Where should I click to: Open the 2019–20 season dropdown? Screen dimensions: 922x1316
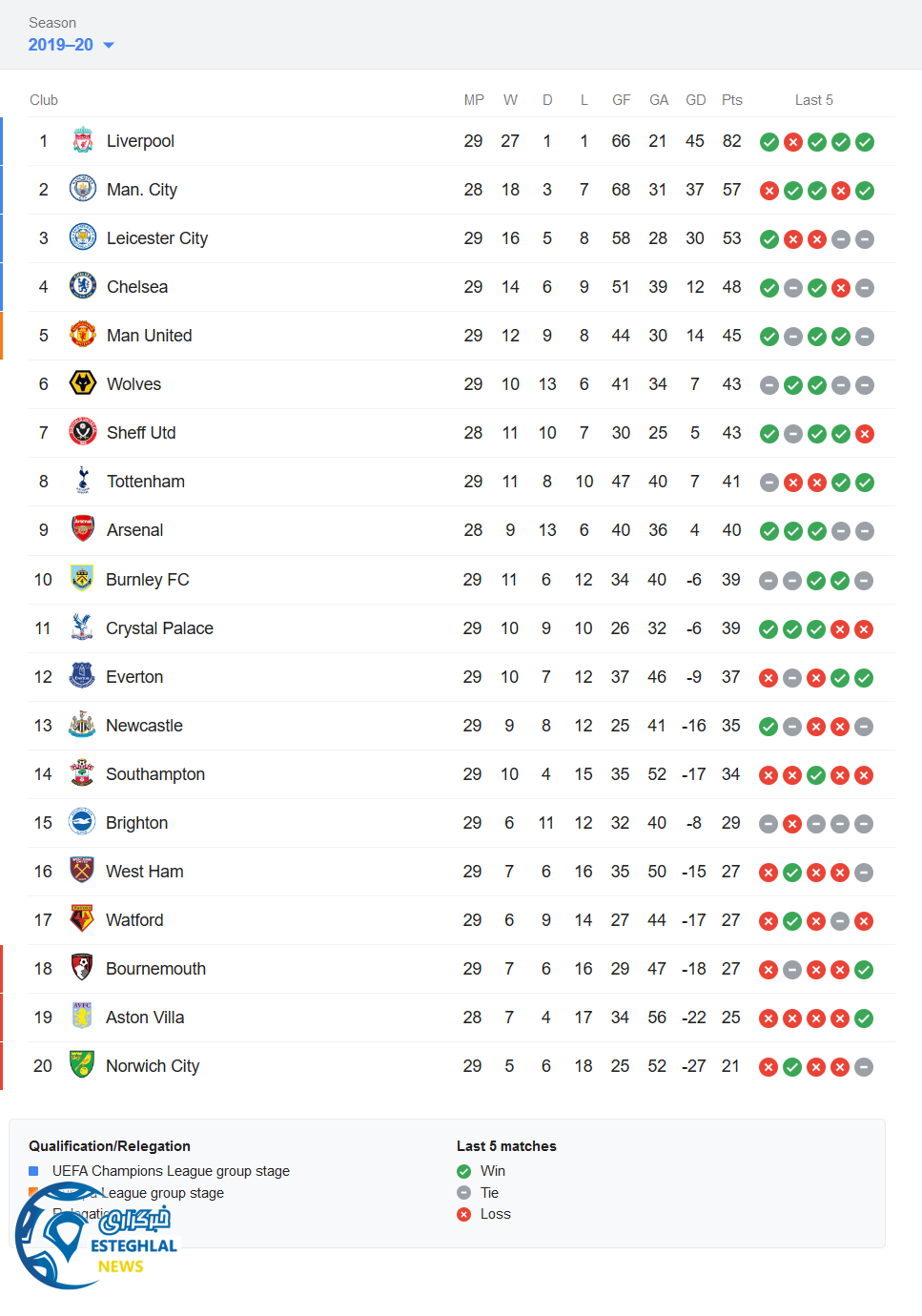[72, 45]
